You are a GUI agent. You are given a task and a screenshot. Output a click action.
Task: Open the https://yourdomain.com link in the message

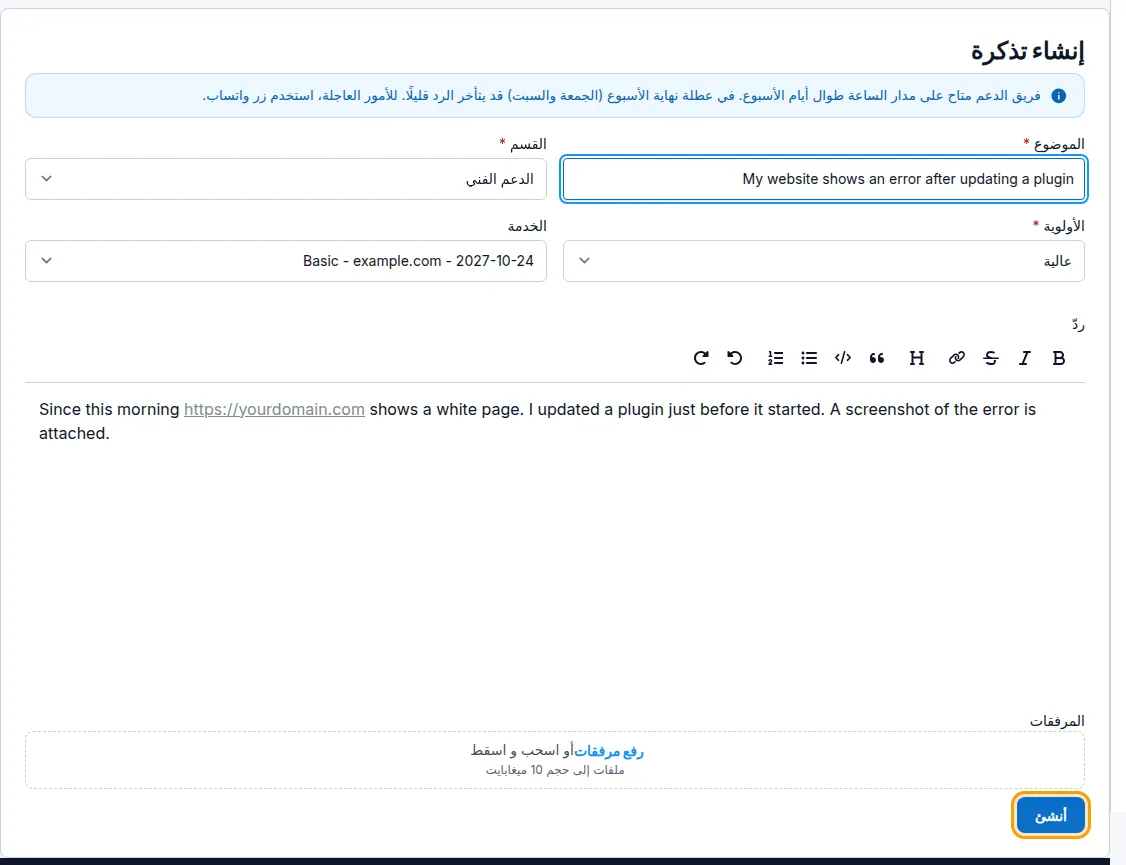pyautogui.click(x=274, y=409)
